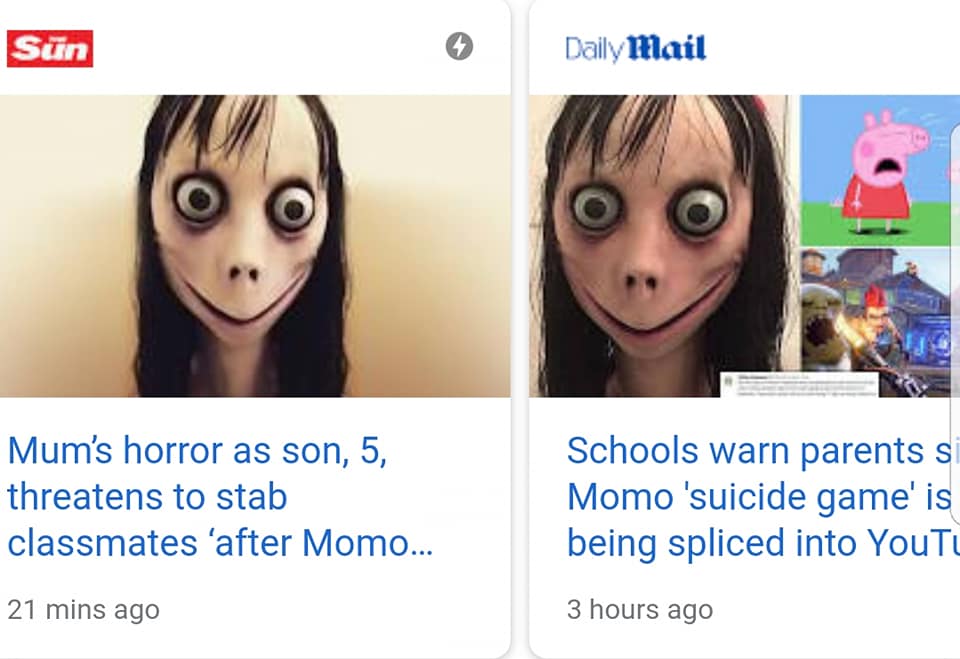Click the partially visible next card at the right edge
The width and height of the screenshot is (960, 659).
point(954,323)
